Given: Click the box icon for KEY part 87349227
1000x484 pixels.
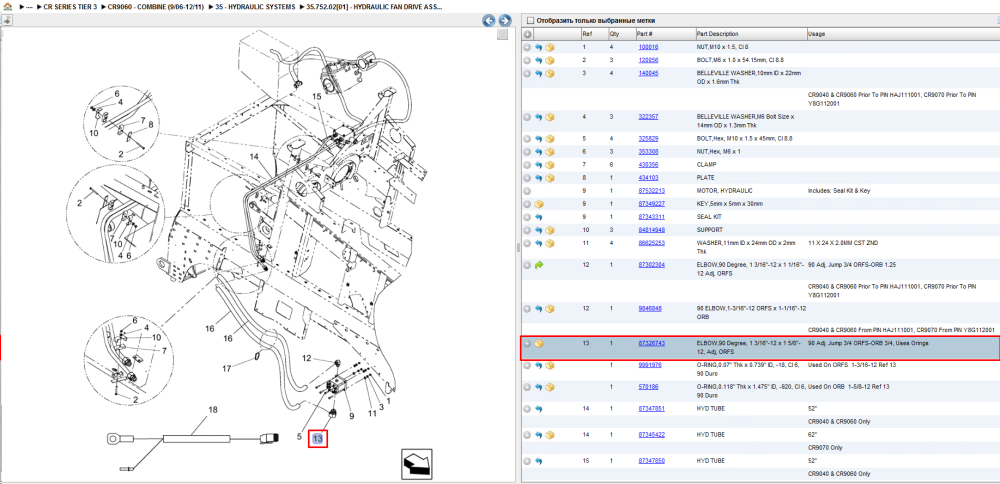Looking at the screenshot, I should (539, 204).
